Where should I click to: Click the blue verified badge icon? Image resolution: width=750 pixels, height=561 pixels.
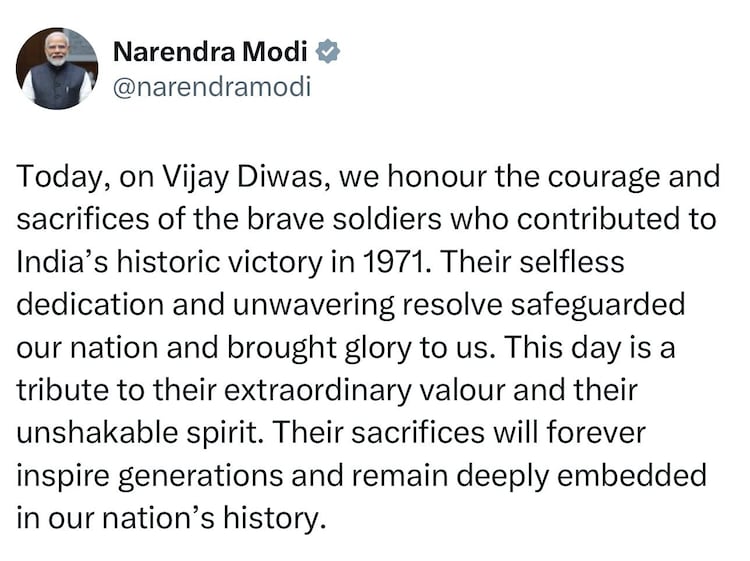(x=327, y=52)
